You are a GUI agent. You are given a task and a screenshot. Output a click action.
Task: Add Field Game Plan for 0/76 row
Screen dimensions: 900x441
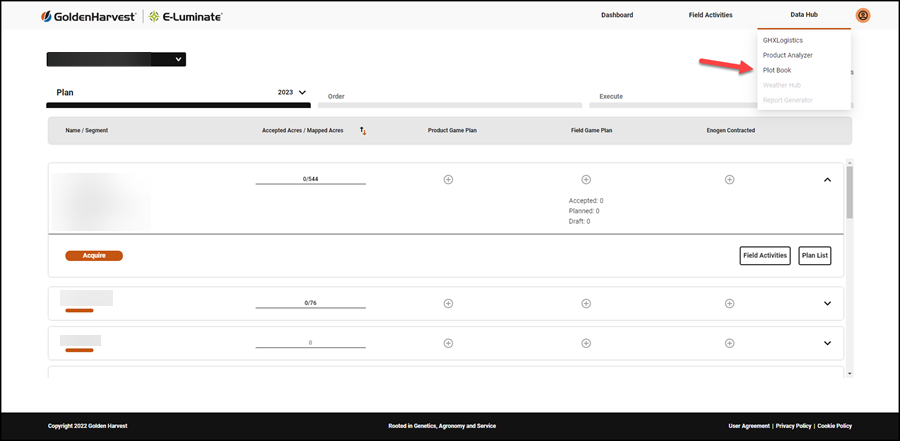[586, 303]
